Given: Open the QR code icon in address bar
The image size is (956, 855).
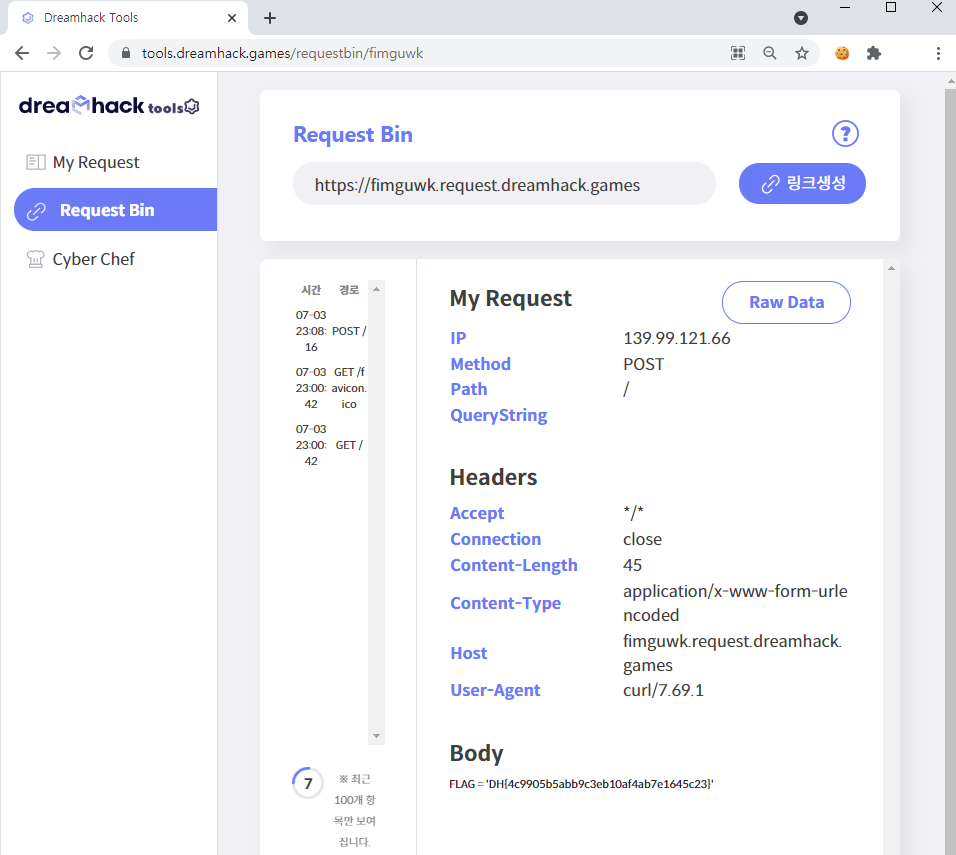Looking at the screenshot, I should 738,53.
